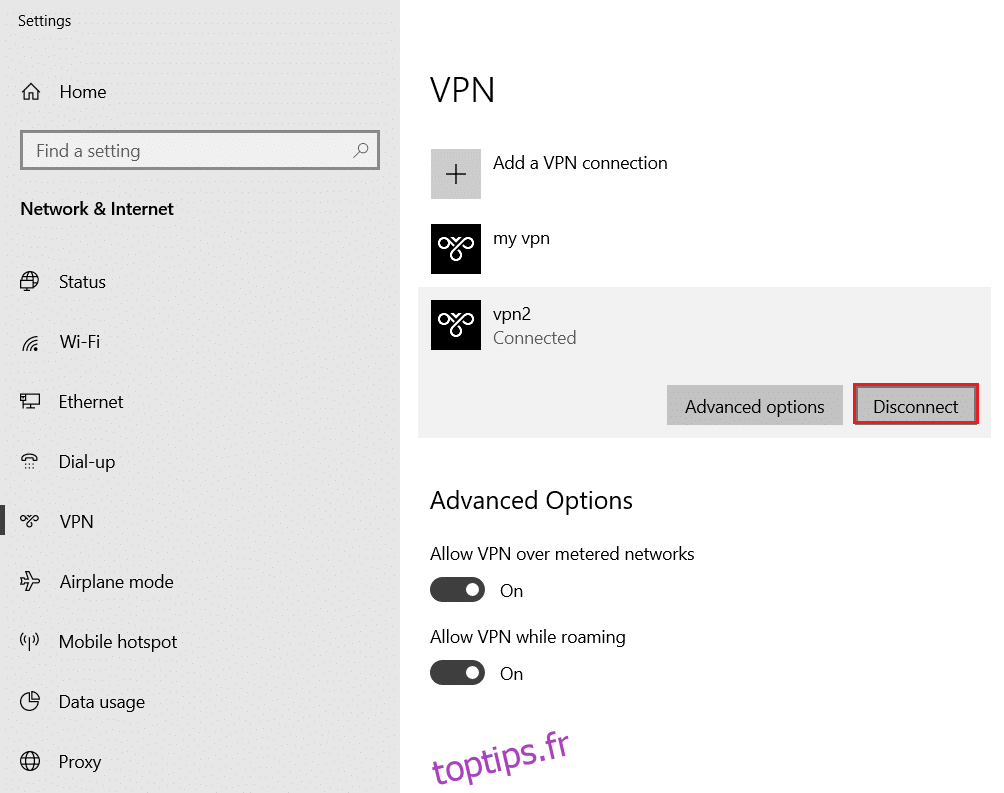Click the search magnifier icon
Viewport: 1004px width, 793px height.
pyautogui.click(x=360, y=149)
